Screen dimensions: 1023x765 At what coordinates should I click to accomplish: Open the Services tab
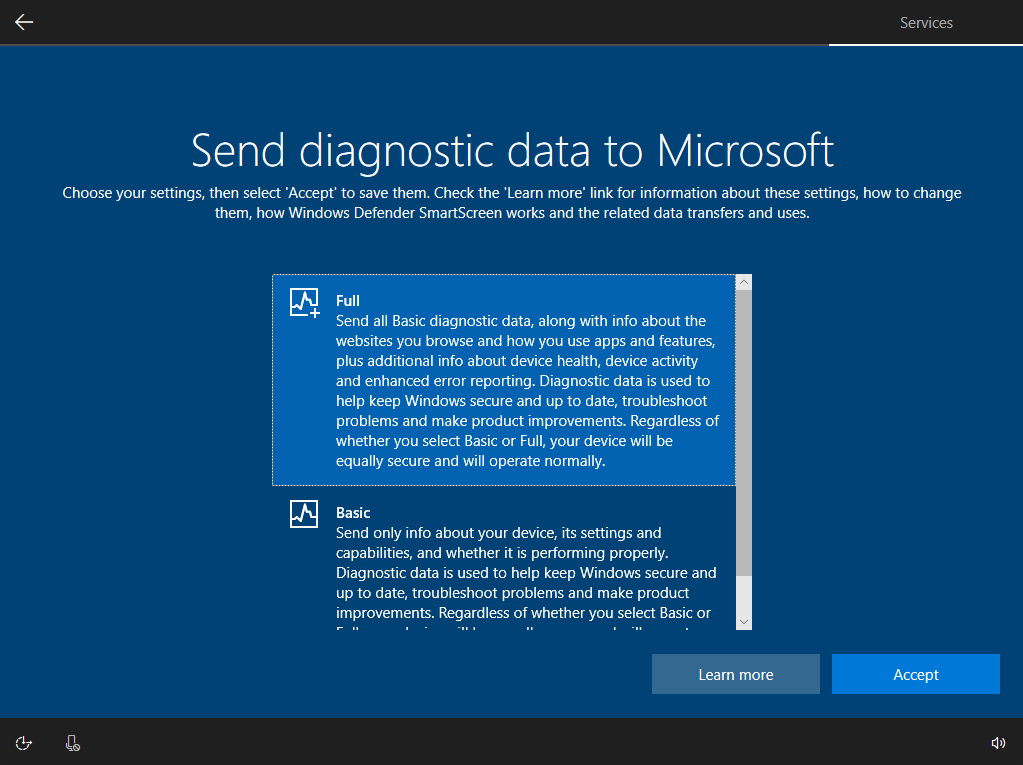[x=926, y=23]
